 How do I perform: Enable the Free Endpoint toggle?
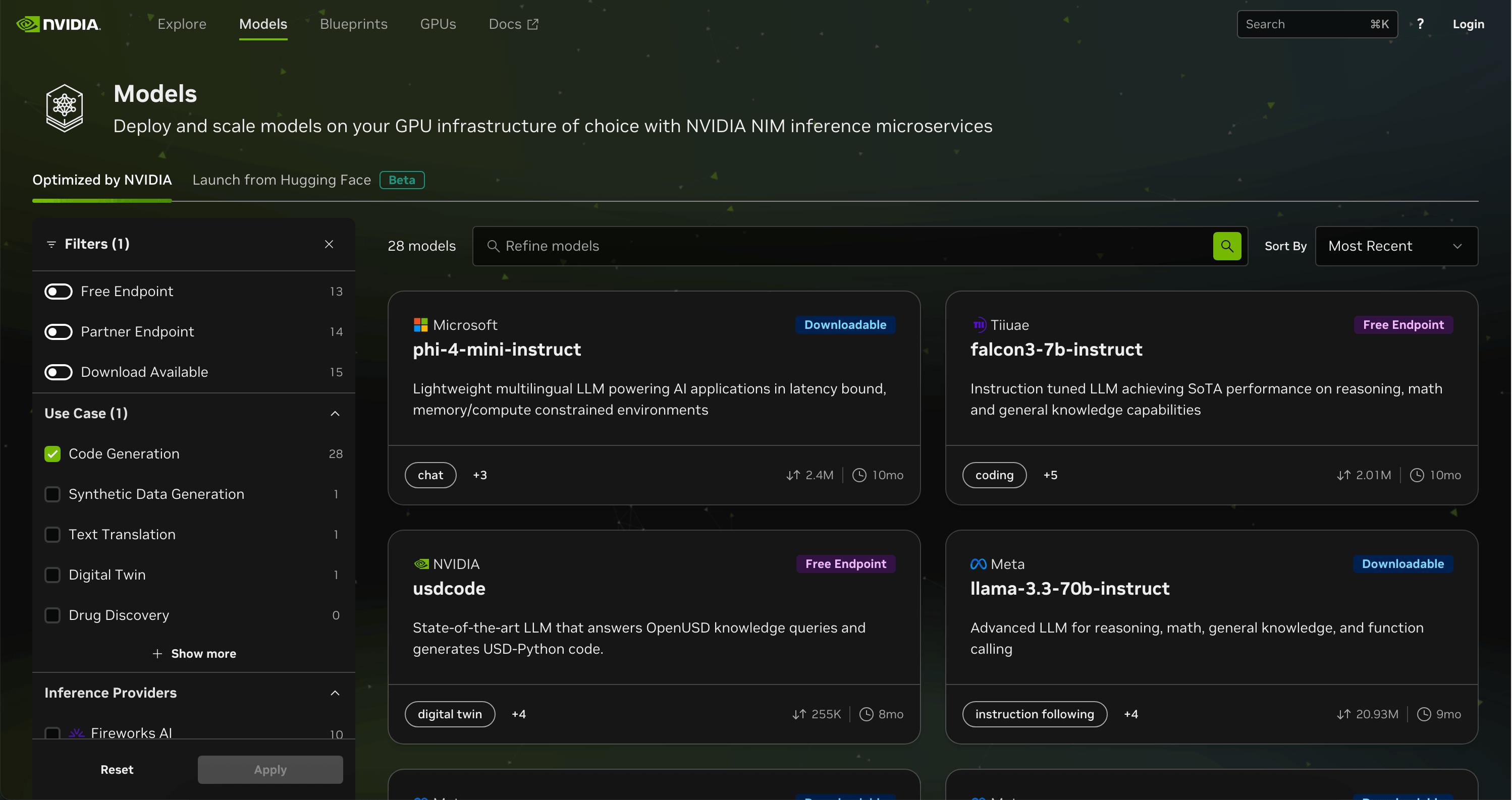coord(59,292)
